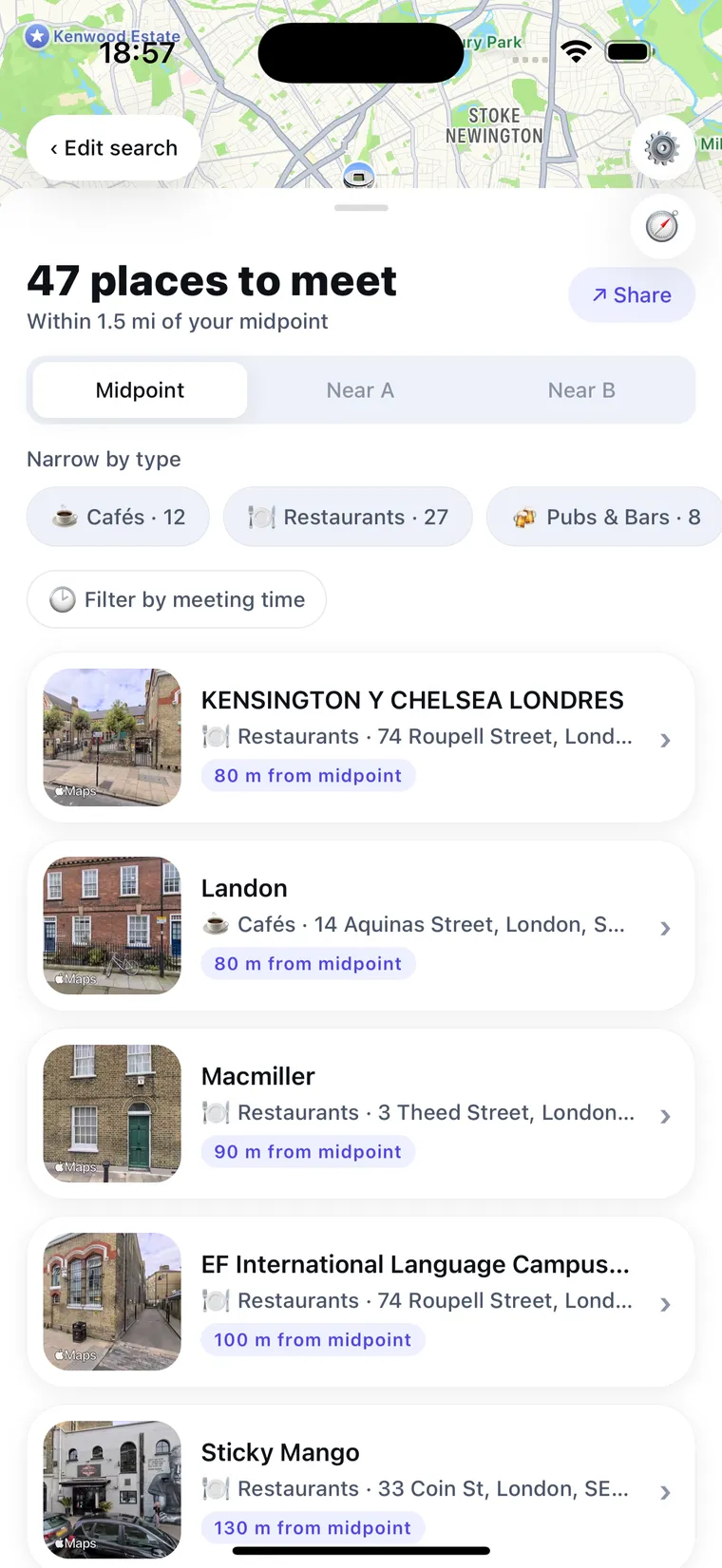Image resolution: width=722 pixels, height=1568 pixels.
Task: Tap the coffee cup icon on Landon row
Action: pyautogui.click(x=216, y=924)
